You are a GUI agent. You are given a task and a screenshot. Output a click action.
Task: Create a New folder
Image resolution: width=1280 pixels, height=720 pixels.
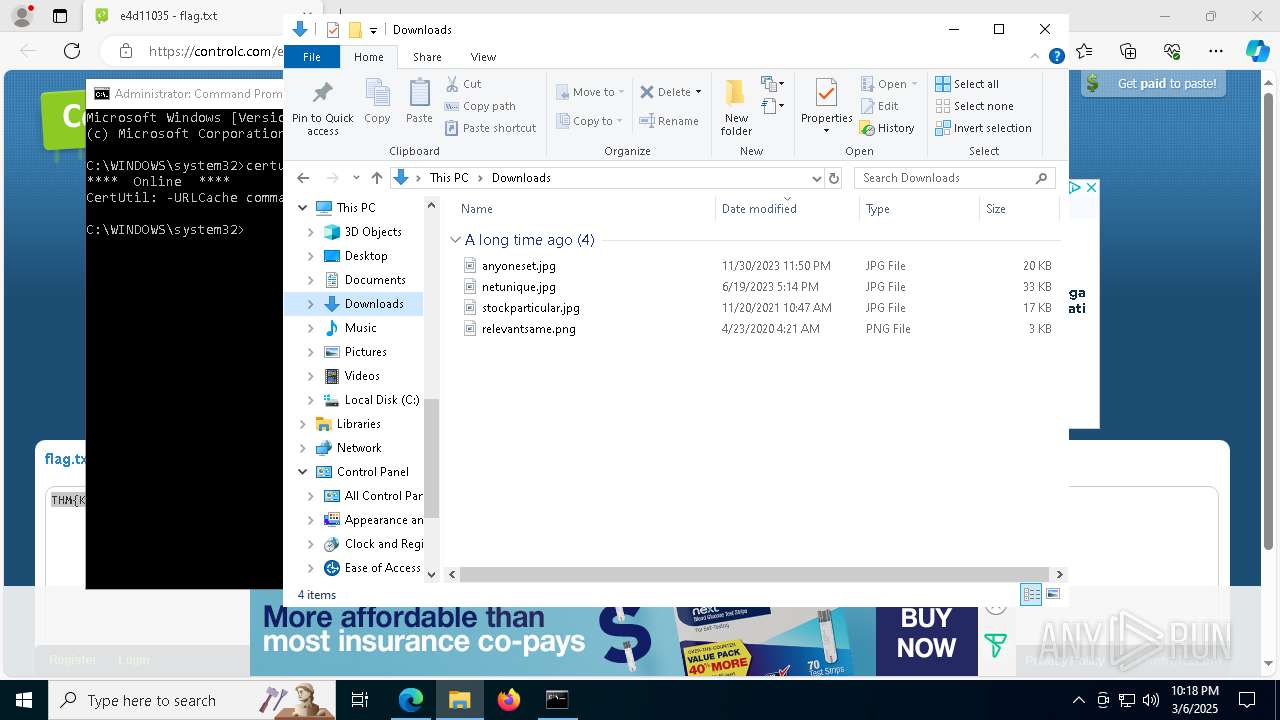click(x=736, y=107)
